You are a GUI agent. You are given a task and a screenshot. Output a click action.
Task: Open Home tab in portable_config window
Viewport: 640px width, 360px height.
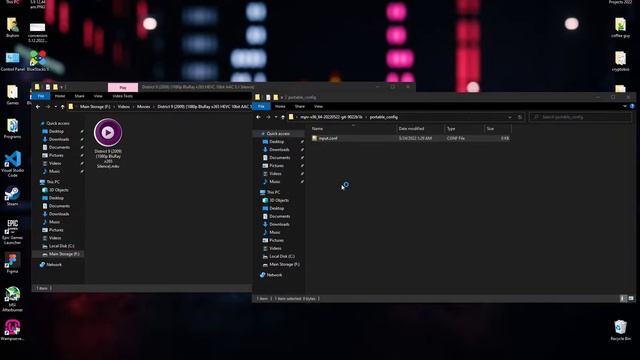(280, 106)
